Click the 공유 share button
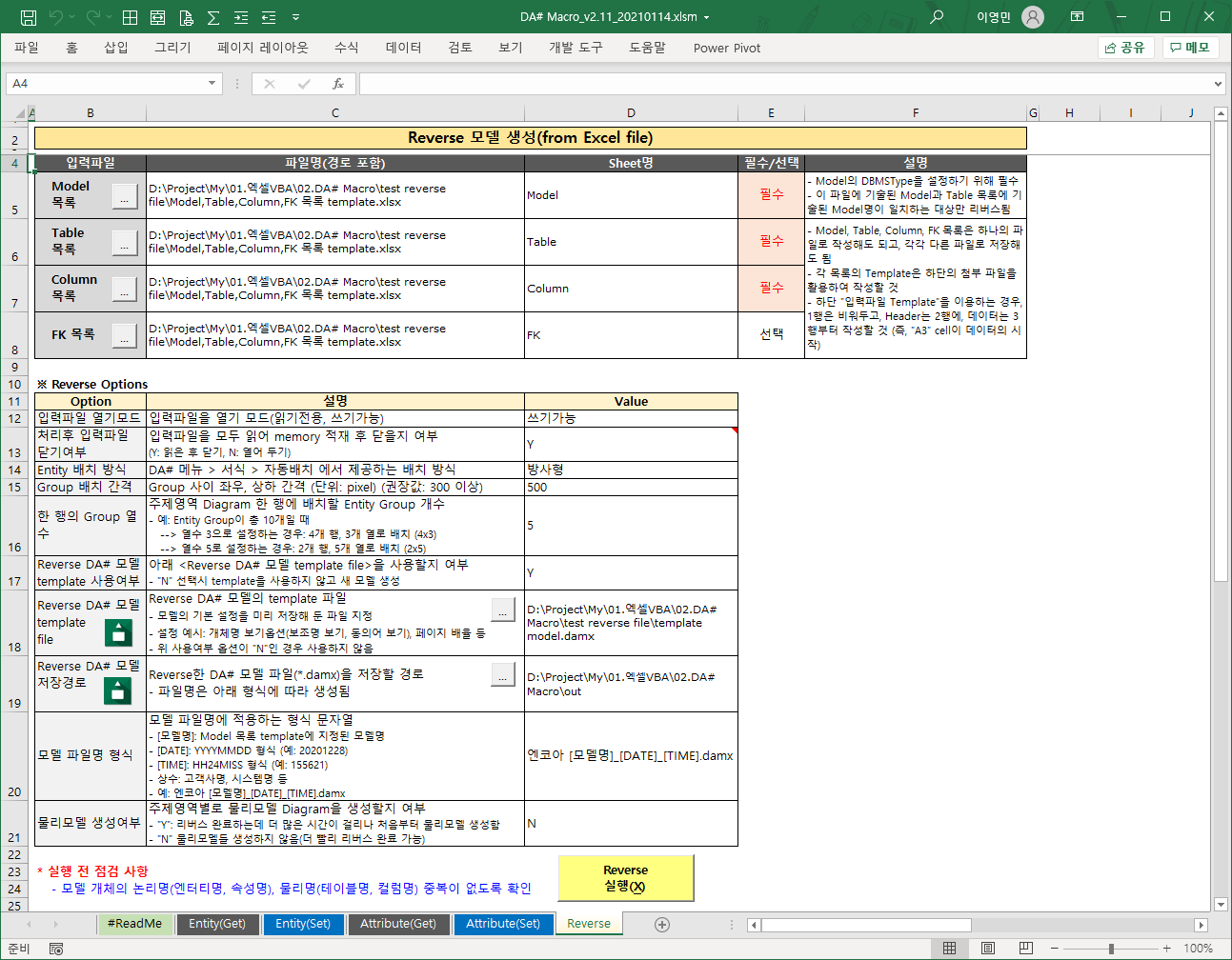This screenshot has height=960, width=1232. click(x=1125, y=48)
